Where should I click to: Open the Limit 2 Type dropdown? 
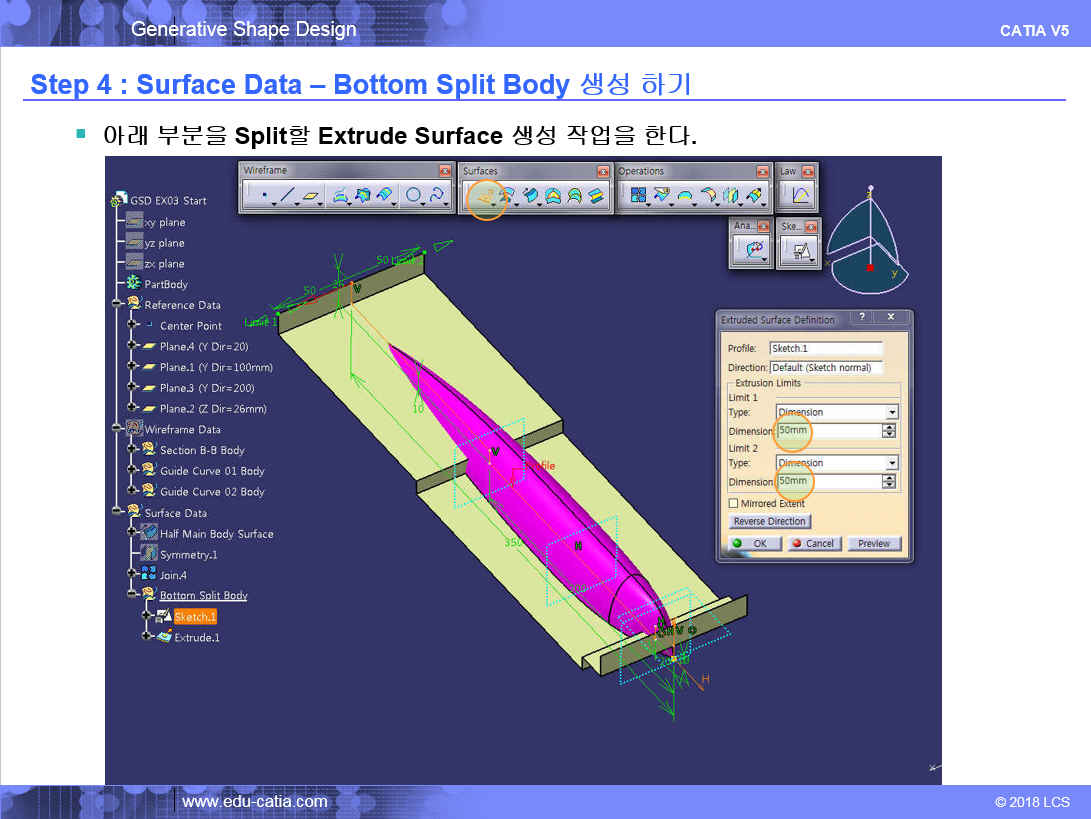coord(891,463)
